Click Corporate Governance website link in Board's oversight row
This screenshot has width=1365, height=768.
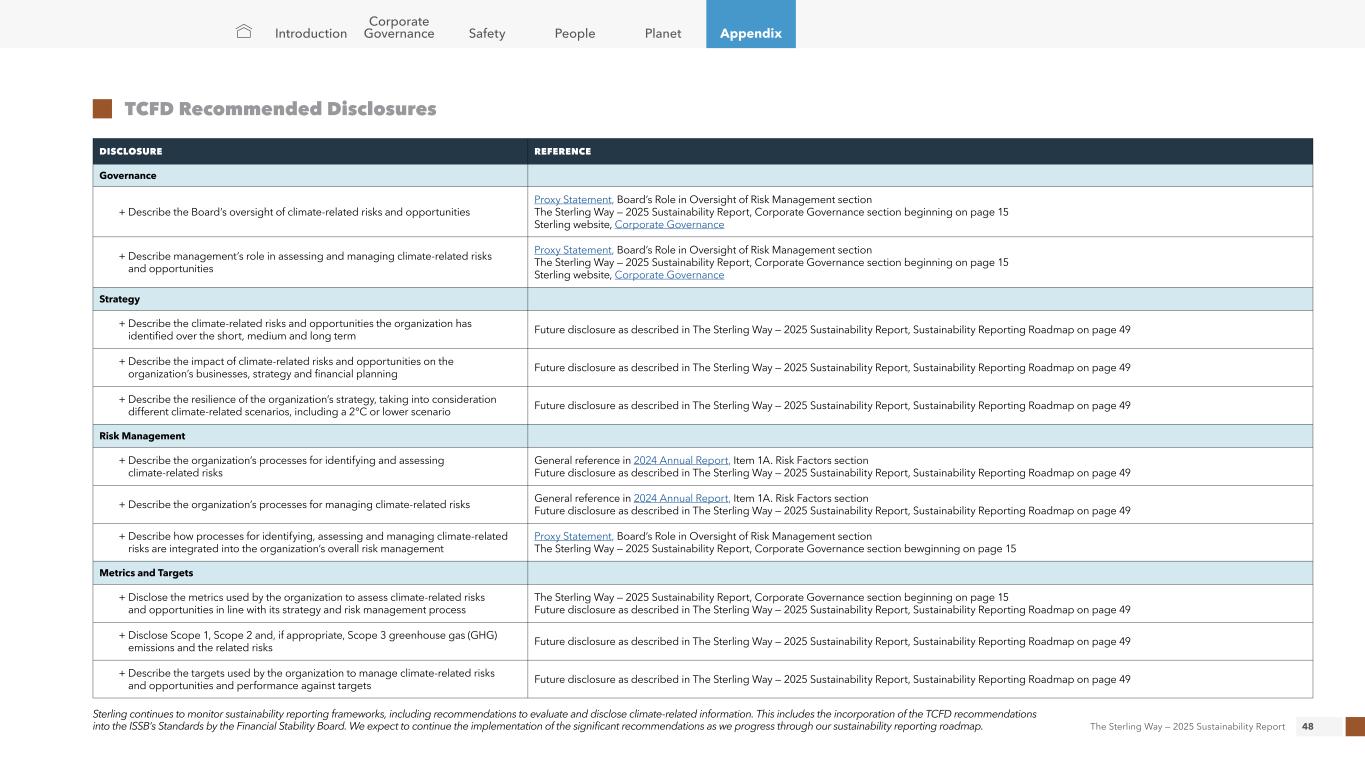click(669, 225)
